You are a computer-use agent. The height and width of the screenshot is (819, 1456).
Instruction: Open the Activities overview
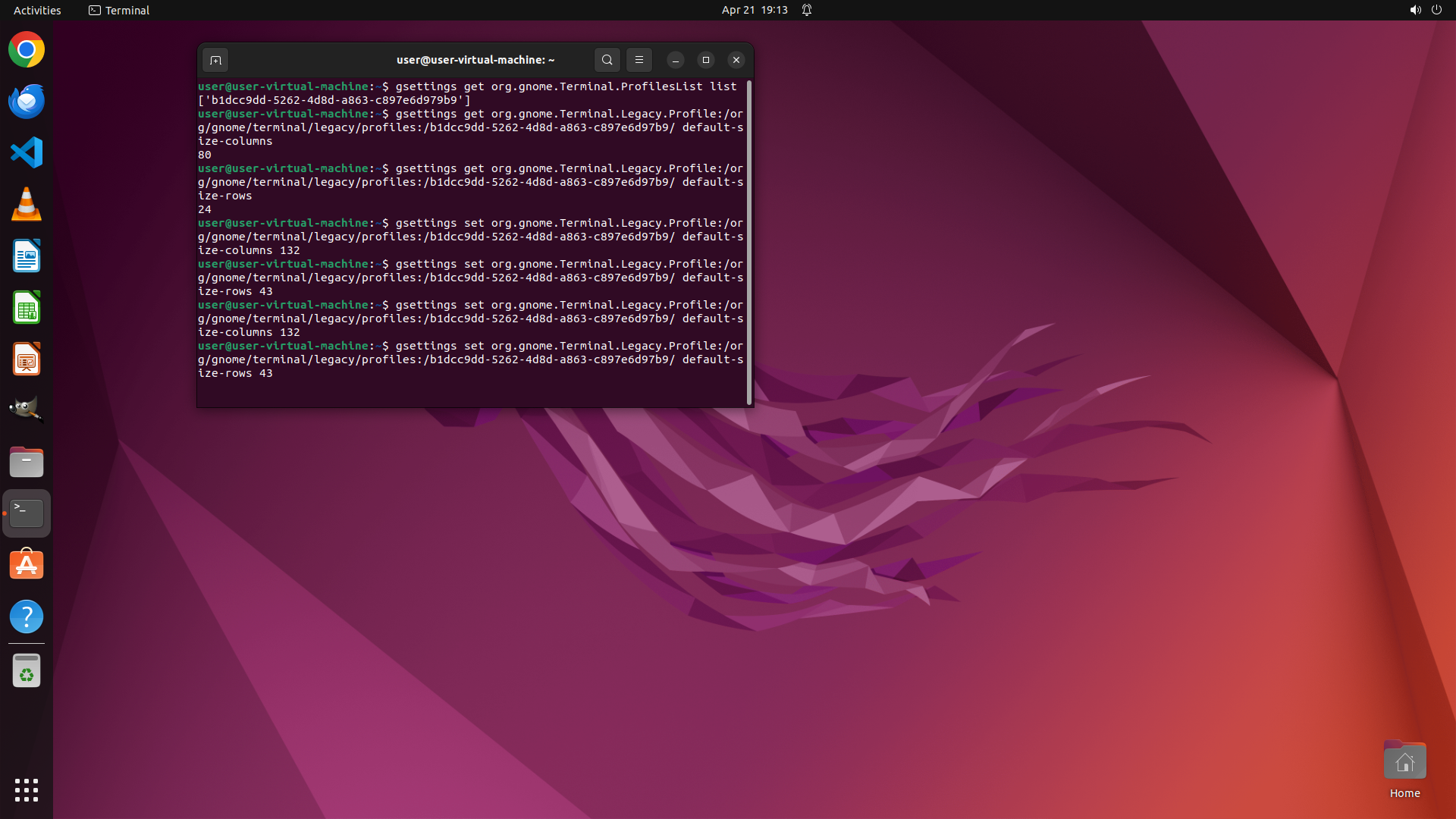coord(37,10)
